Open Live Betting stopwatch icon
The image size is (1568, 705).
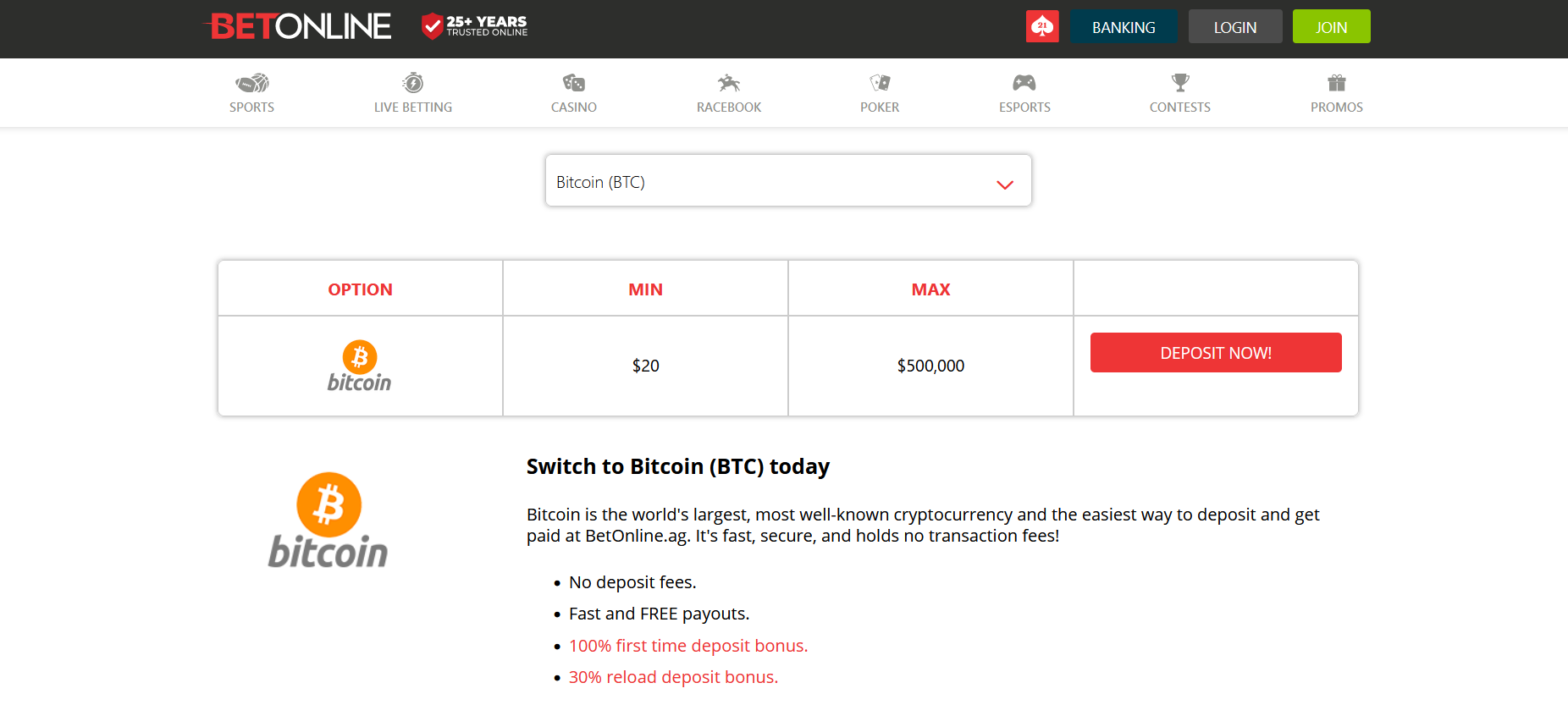[413, 83]
